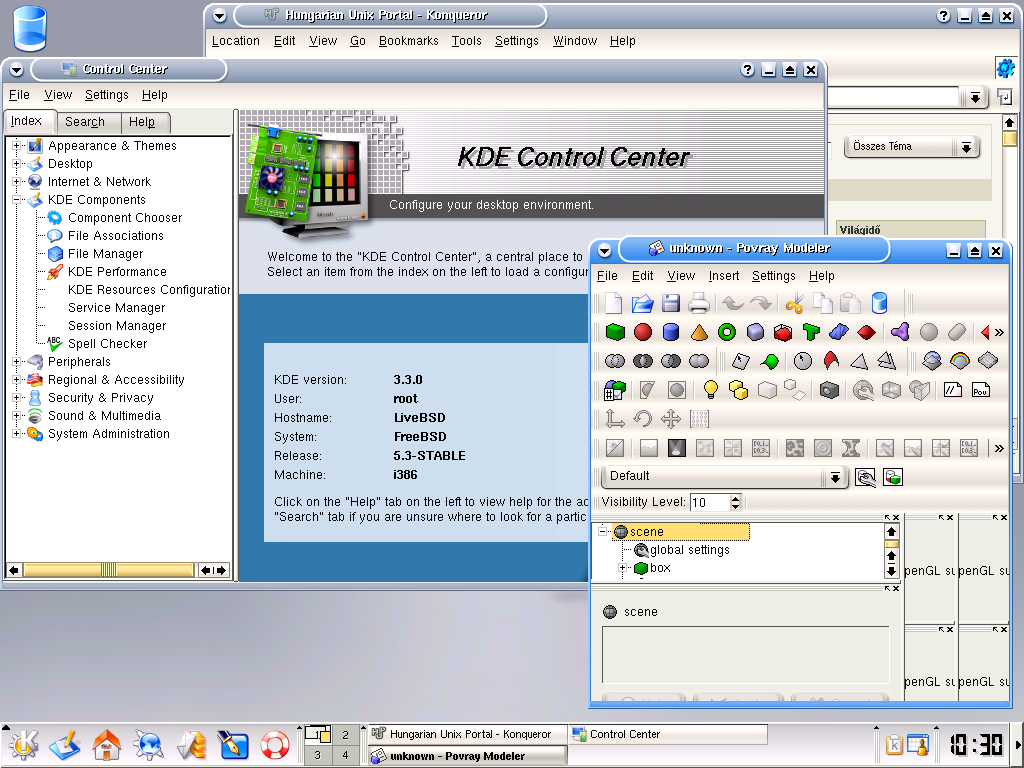
Task: Expand the Peripherals category
Action: [x=17, y=362]
